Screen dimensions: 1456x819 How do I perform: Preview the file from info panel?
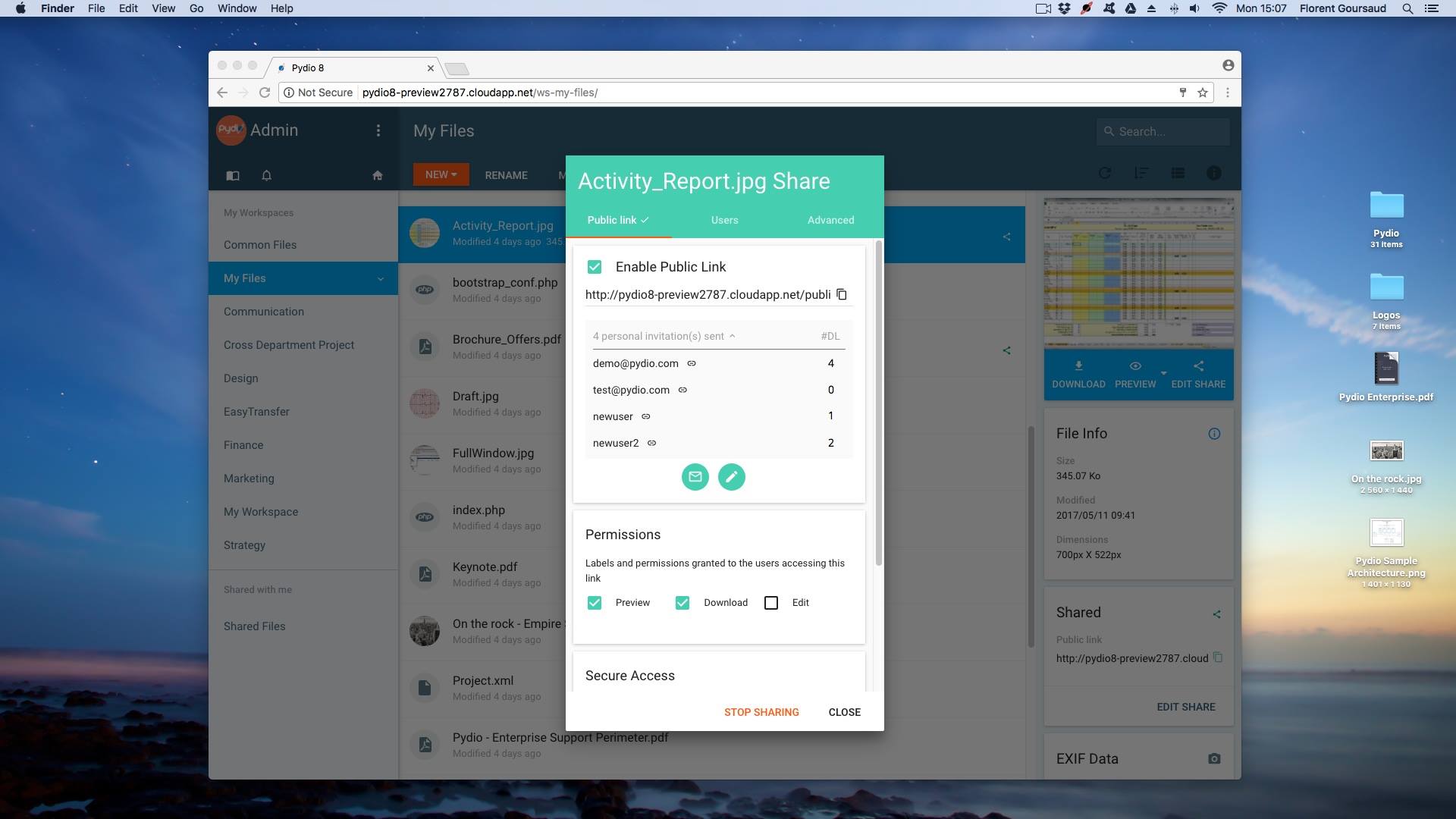(x=1135, y=375)
